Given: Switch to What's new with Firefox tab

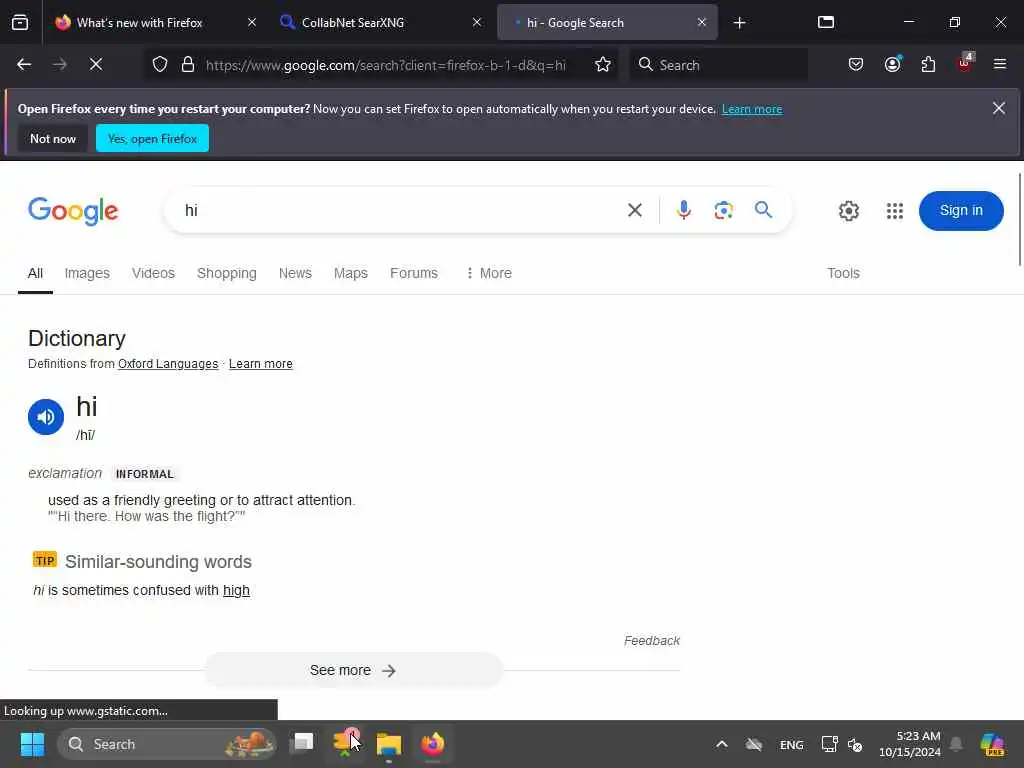Looking at the screenshot, I should [x=139, y=22].
